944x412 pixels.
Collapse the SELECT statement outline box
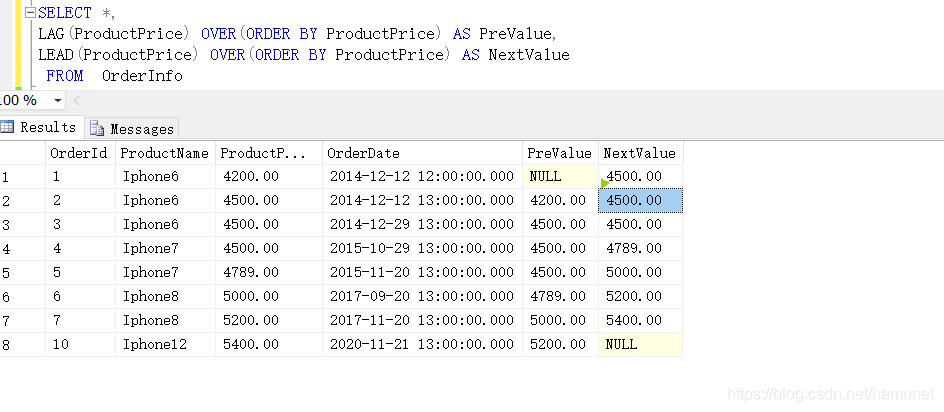tap(29, 13)
